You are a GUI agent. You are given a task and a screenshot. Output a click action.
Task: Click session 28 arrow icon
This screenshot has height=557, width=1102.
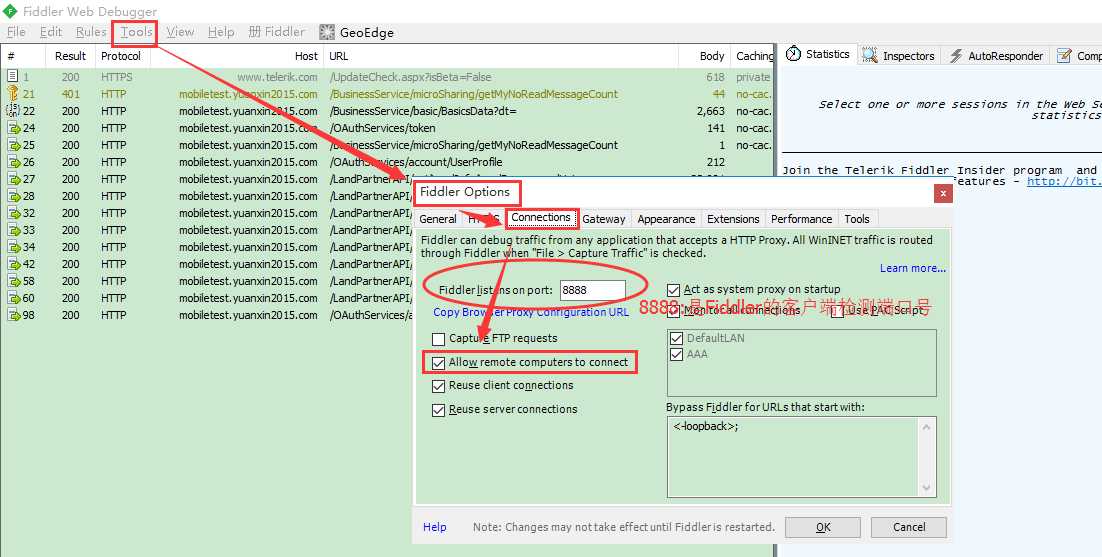(x=13, y=196)
